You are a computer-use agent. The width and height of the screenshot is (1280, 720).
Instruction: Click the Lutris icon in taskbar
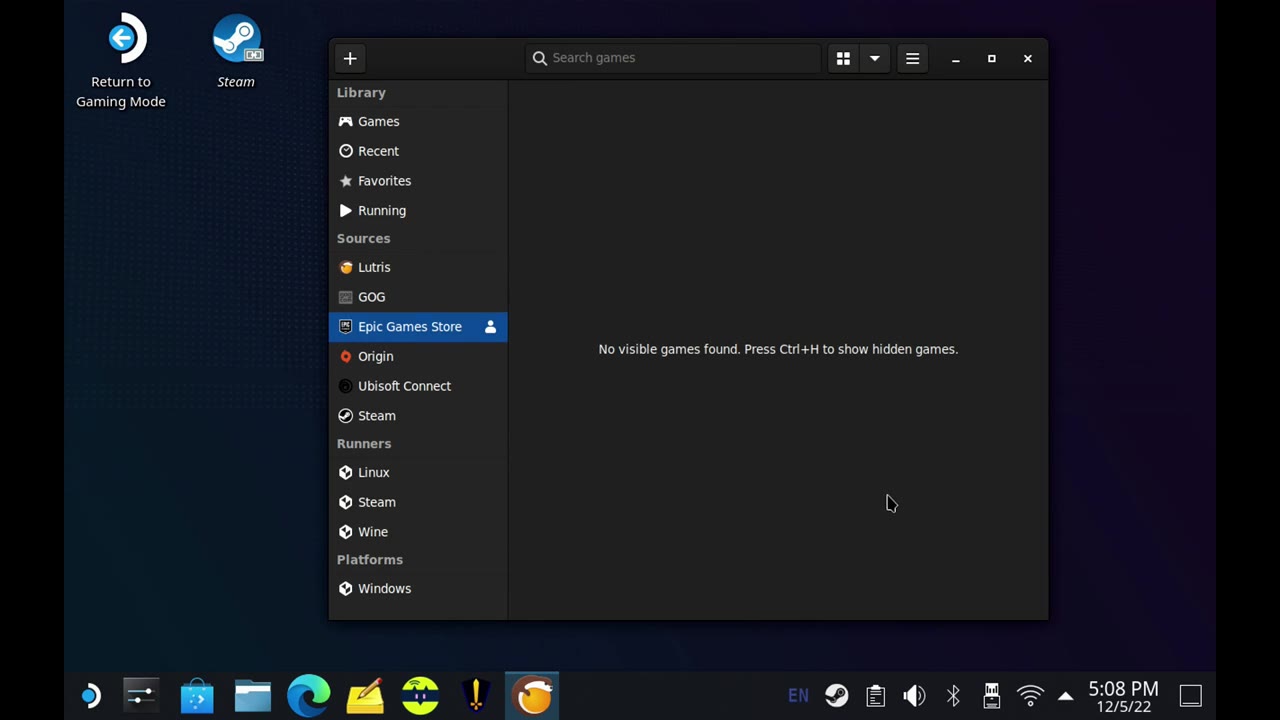pyautogui.click(x=533, y=695)
